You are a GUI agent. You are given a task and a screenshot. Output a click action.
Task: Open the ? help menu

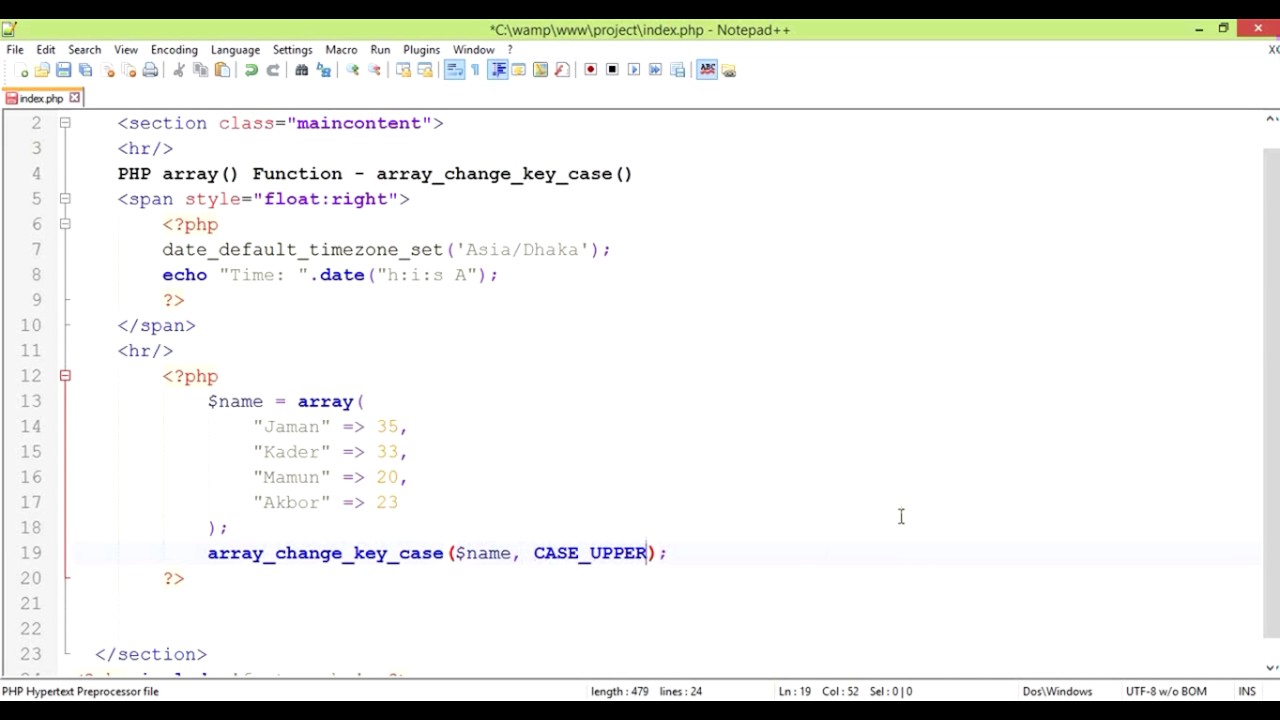[x=510, y=49]
